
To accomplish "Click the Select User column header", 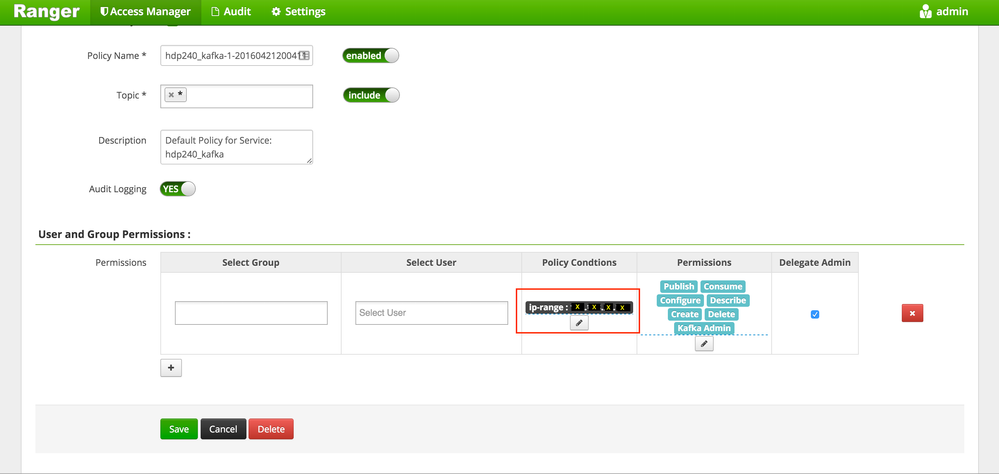I will tap(431, 262).
